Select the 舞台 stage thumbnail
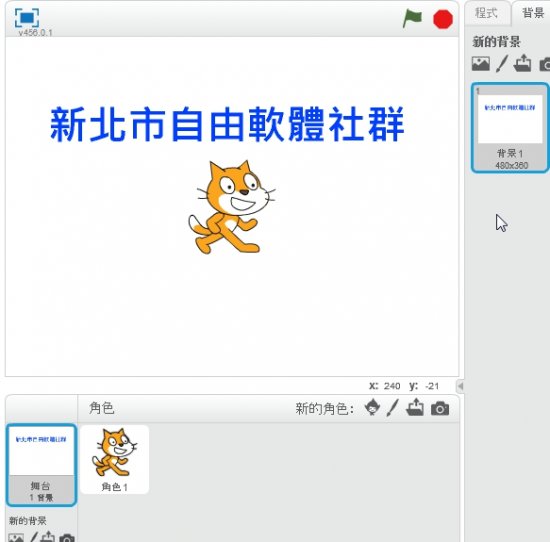 [x=41, y=465]
